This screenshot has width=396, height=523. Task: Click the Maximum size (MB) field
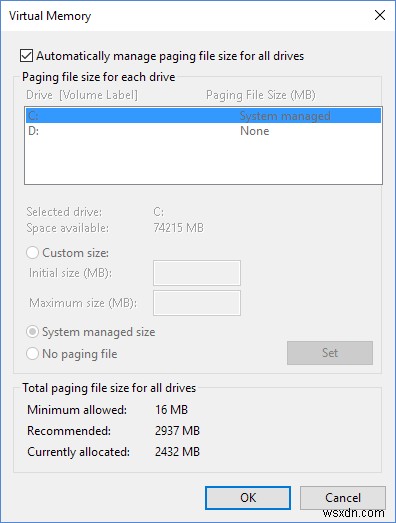pyautogui.click(x=197, y=303)
